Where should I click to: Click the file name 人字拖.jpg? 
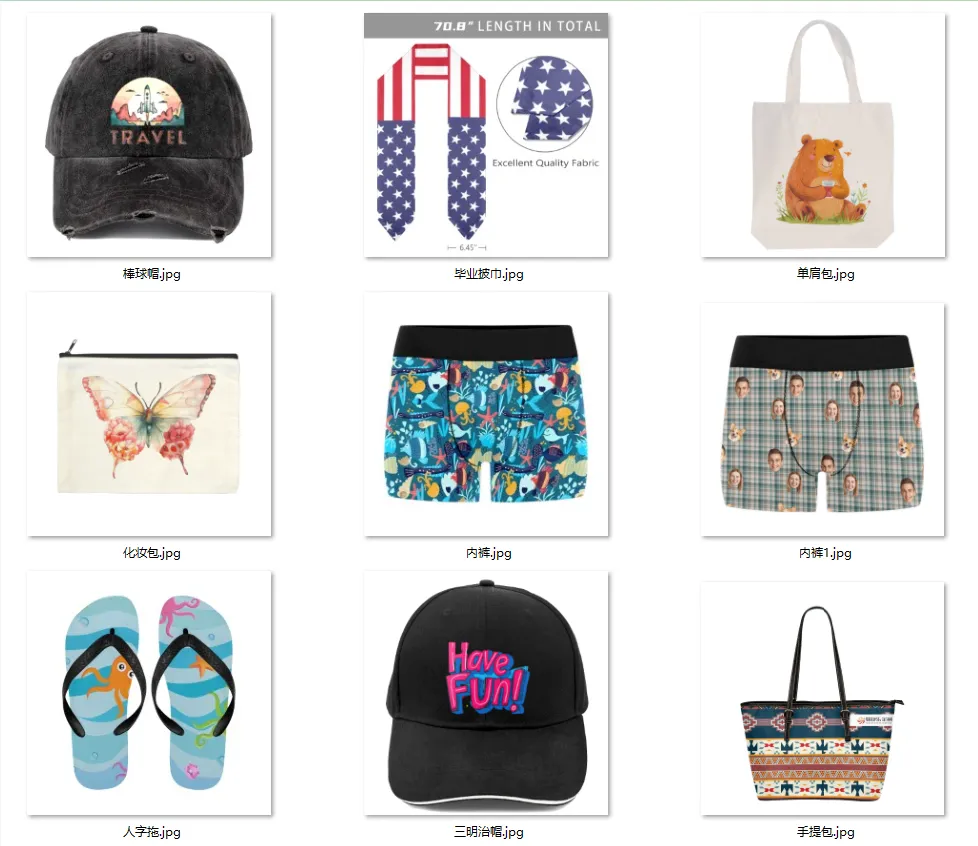tap(152, 832)
